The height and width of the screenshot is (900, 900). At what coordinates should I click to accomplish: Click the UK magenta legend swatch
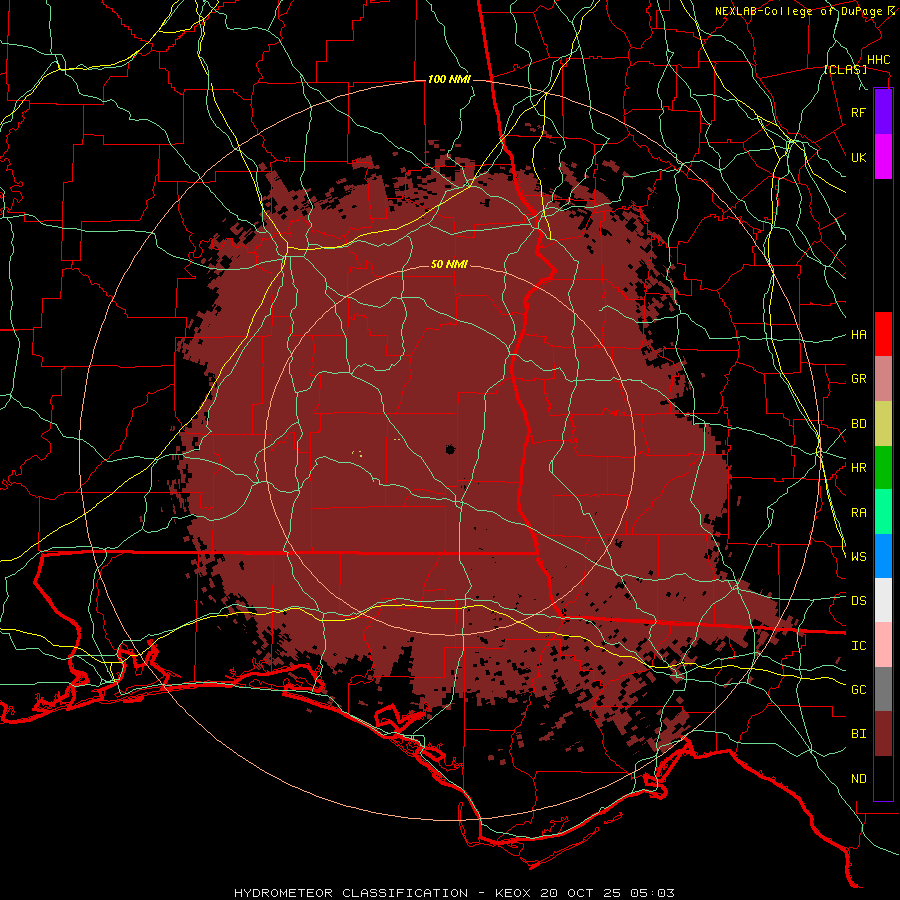pyautogui.click(x=883, y=157)
